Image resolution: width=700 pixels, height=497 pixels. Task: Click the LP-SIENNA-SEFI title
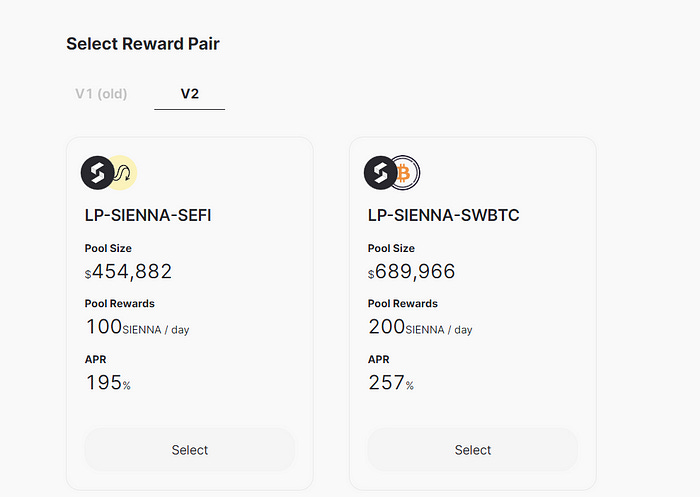[x=148, y=215]
